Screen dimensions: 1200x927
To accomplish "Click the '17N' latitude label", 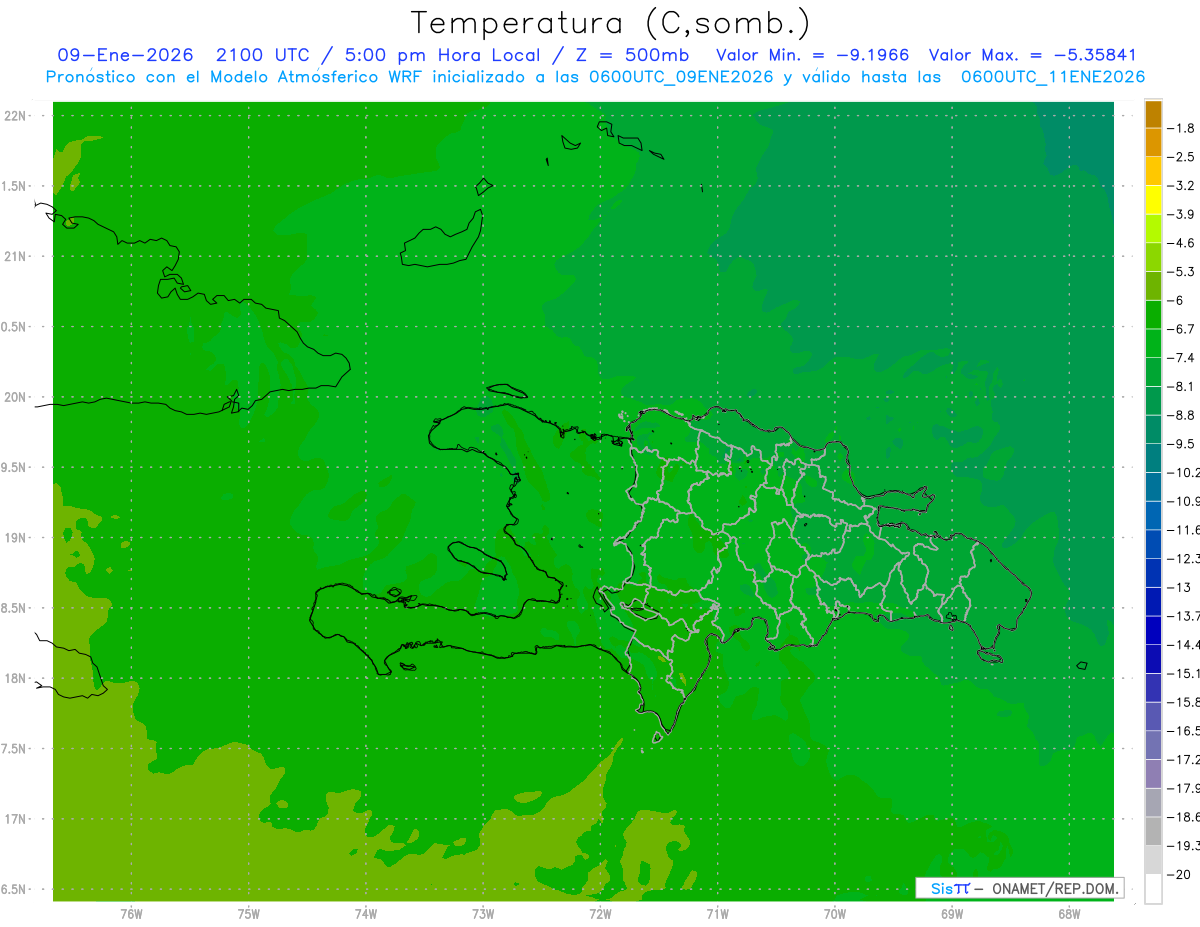I will tap(14, 819).
